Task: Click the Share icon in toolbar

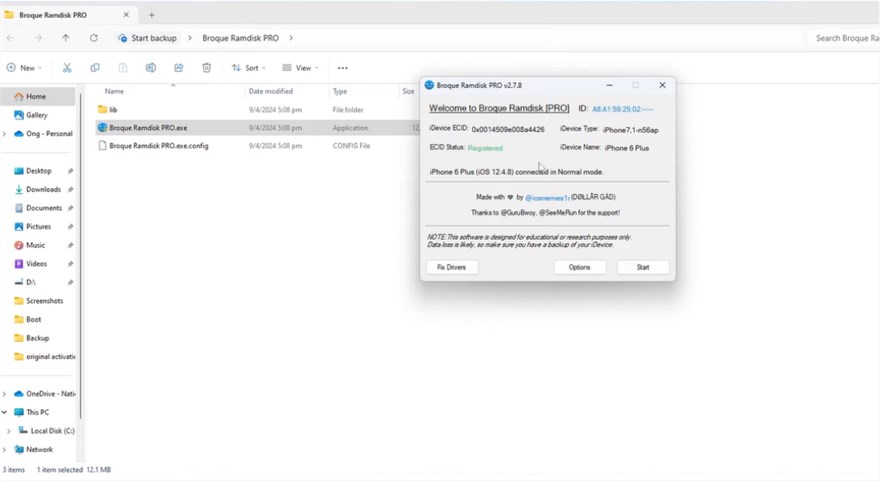Action: [x=178, y=68]
